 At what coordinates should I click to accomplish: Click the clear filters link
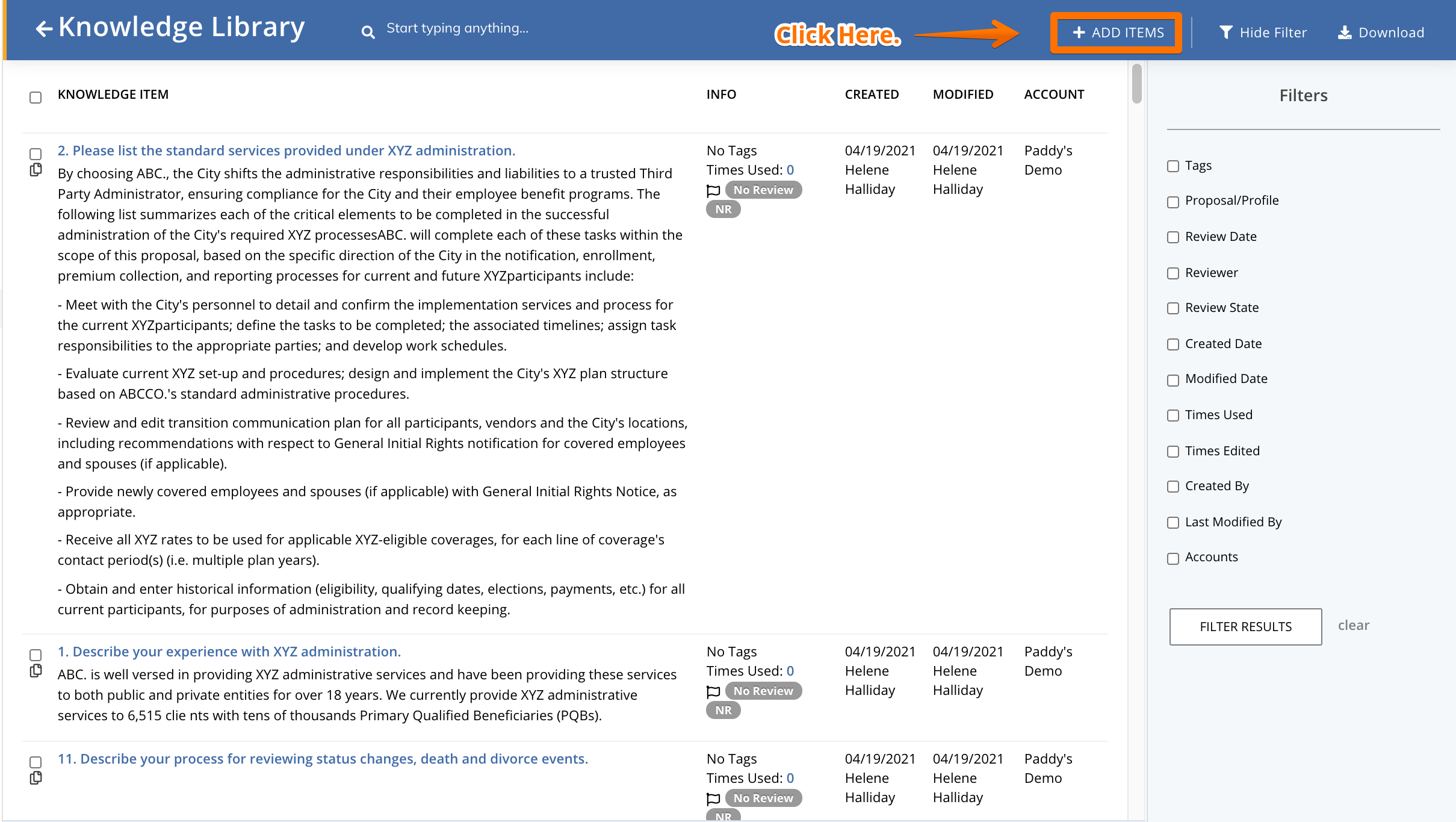click(x=1353, y=625)
